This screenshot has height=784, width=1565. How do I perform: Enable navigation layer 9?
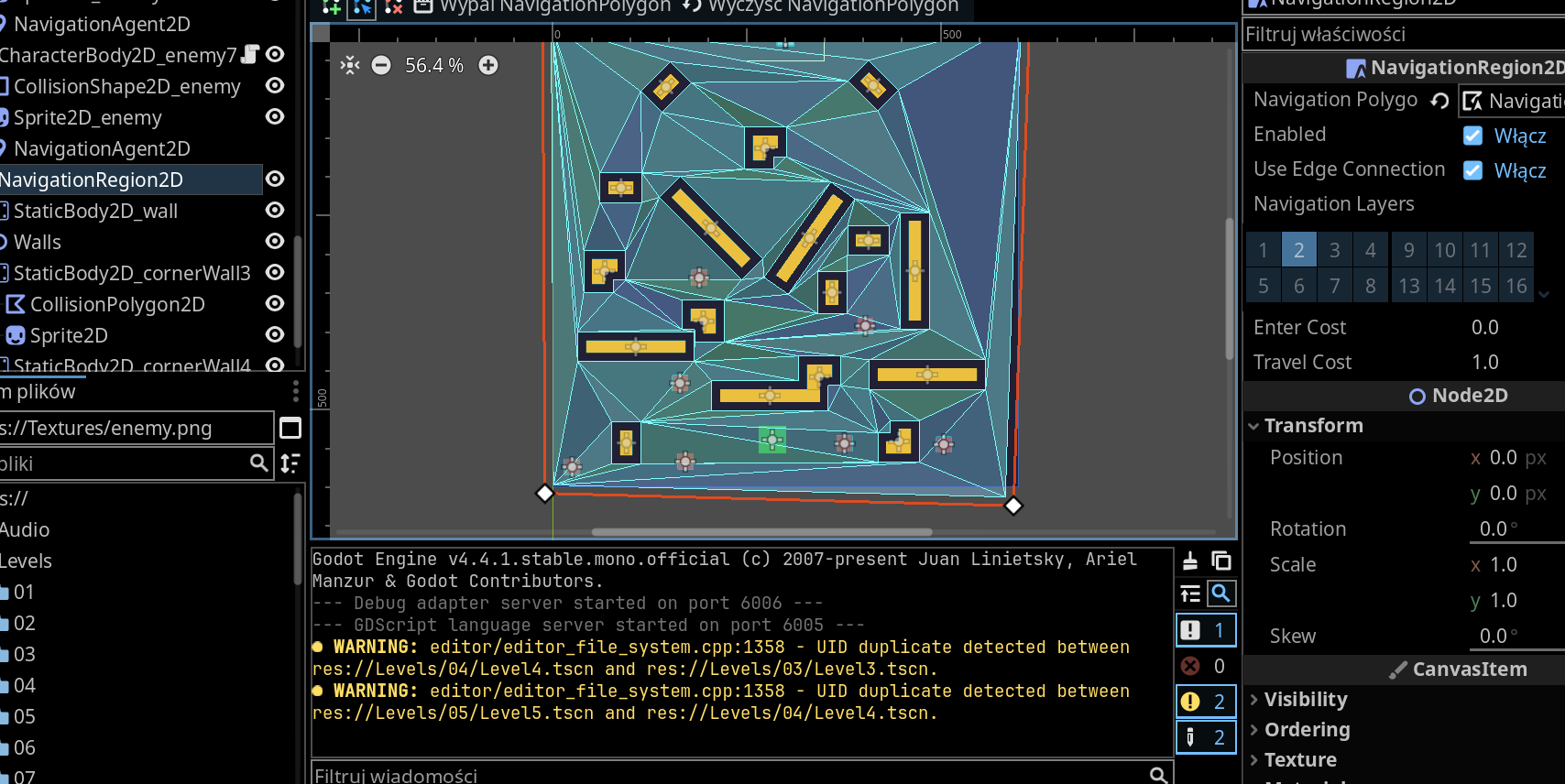1408,250
